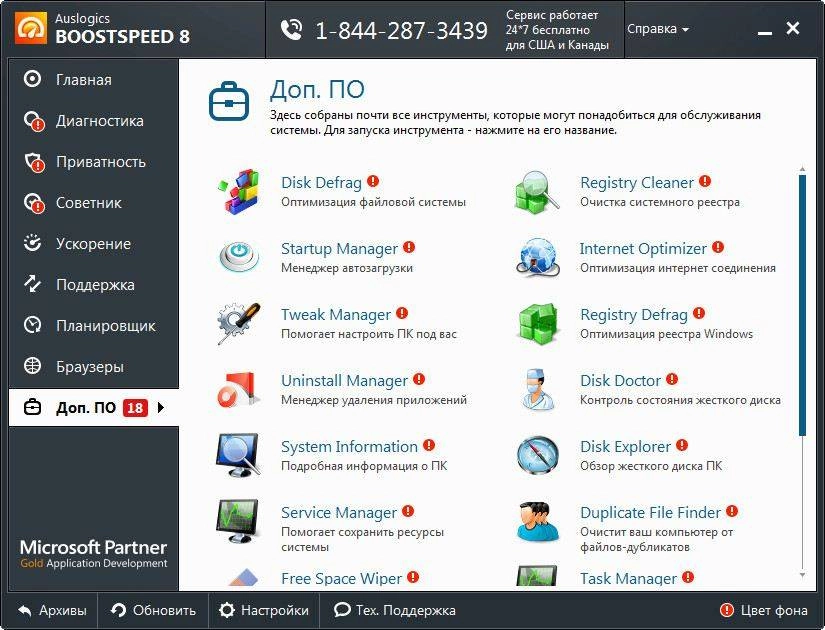Image resolution: width=825 pixels, height=630 pixels.
Task: Click the red alert badge next to Disk Explorer
Action: click(x=682, y=445)
